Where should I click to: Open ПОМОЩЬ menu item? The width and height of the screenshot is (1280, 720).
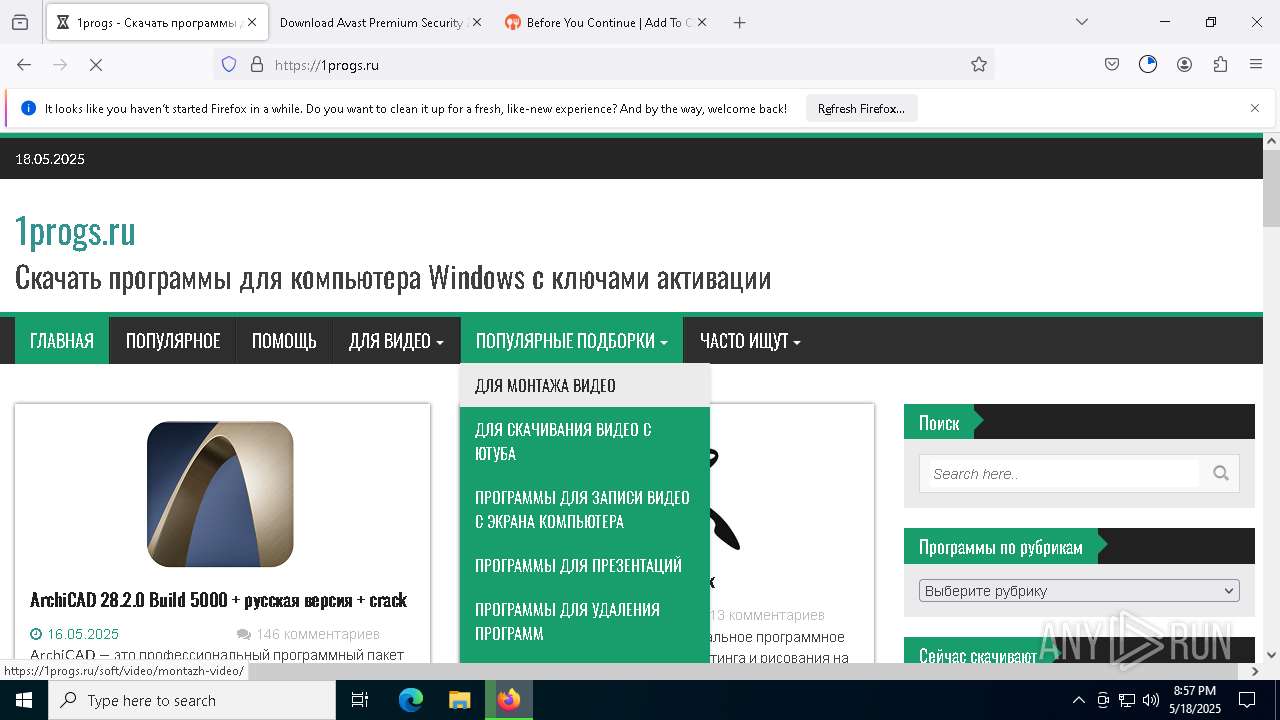coord(284,341)
